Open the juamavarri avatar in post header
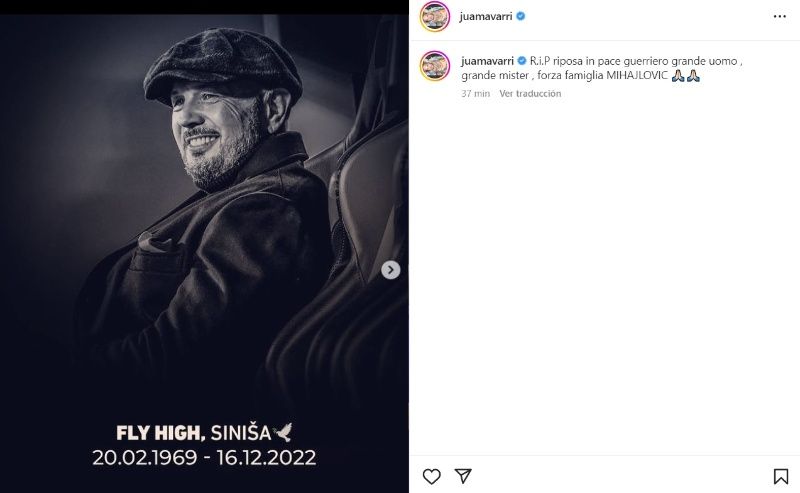The height and width of the screenshot is (493, 800). pyautogui.click(x=435, y=16)
